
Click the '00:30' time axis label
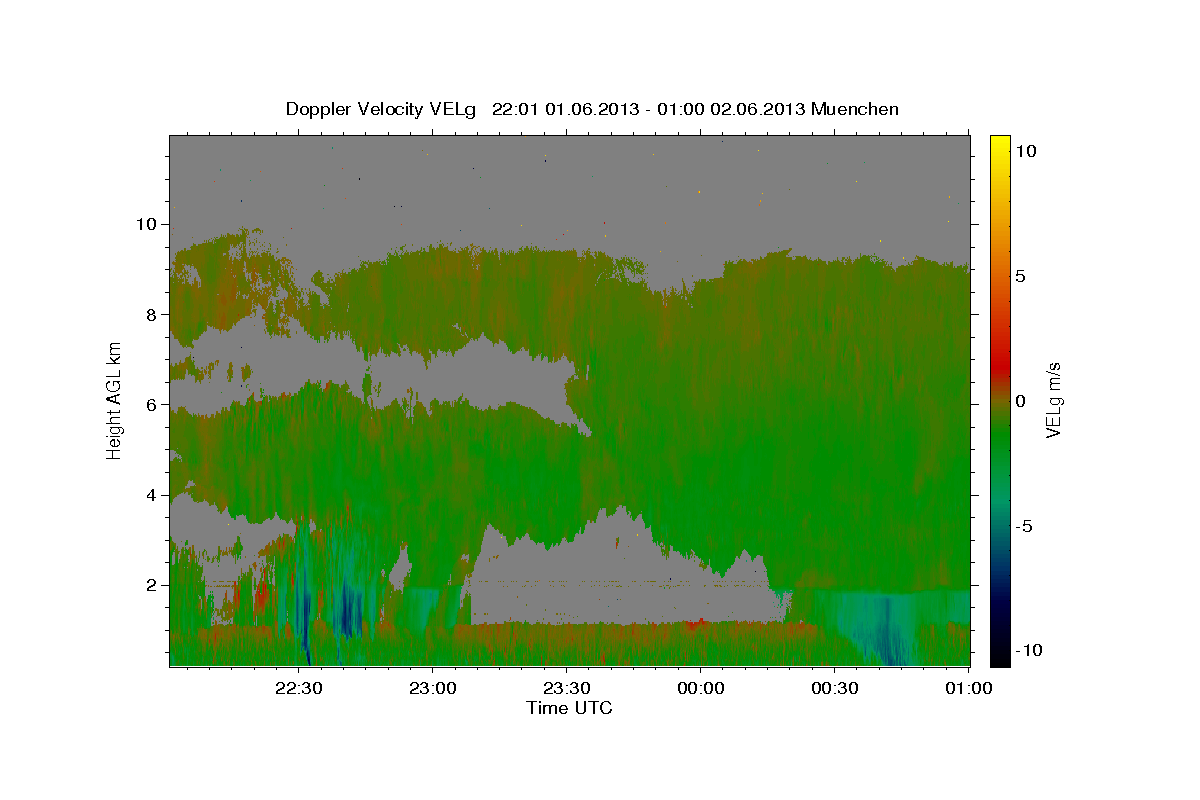click(x=835, y=688)
